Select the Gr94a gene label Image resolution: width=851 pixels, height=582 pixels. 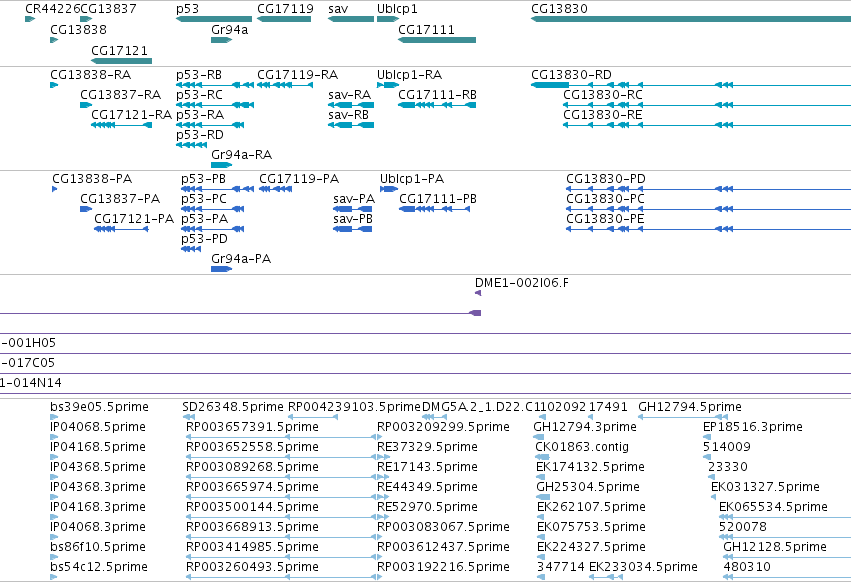tap(230, 29)
